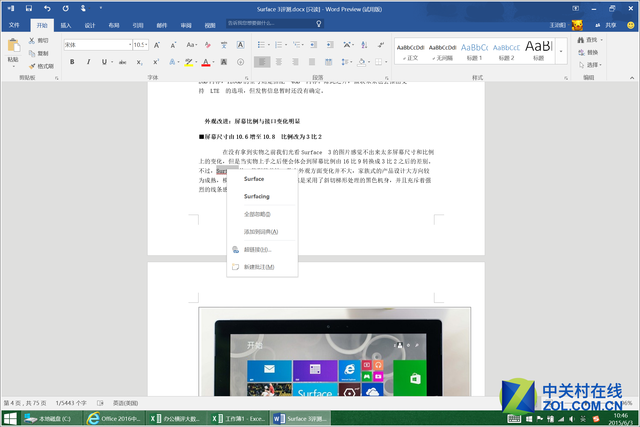Open the Select dropdown in editing group
Image resolution: width=640 pixels, height=427 pixels.
(x=590, y=65)
